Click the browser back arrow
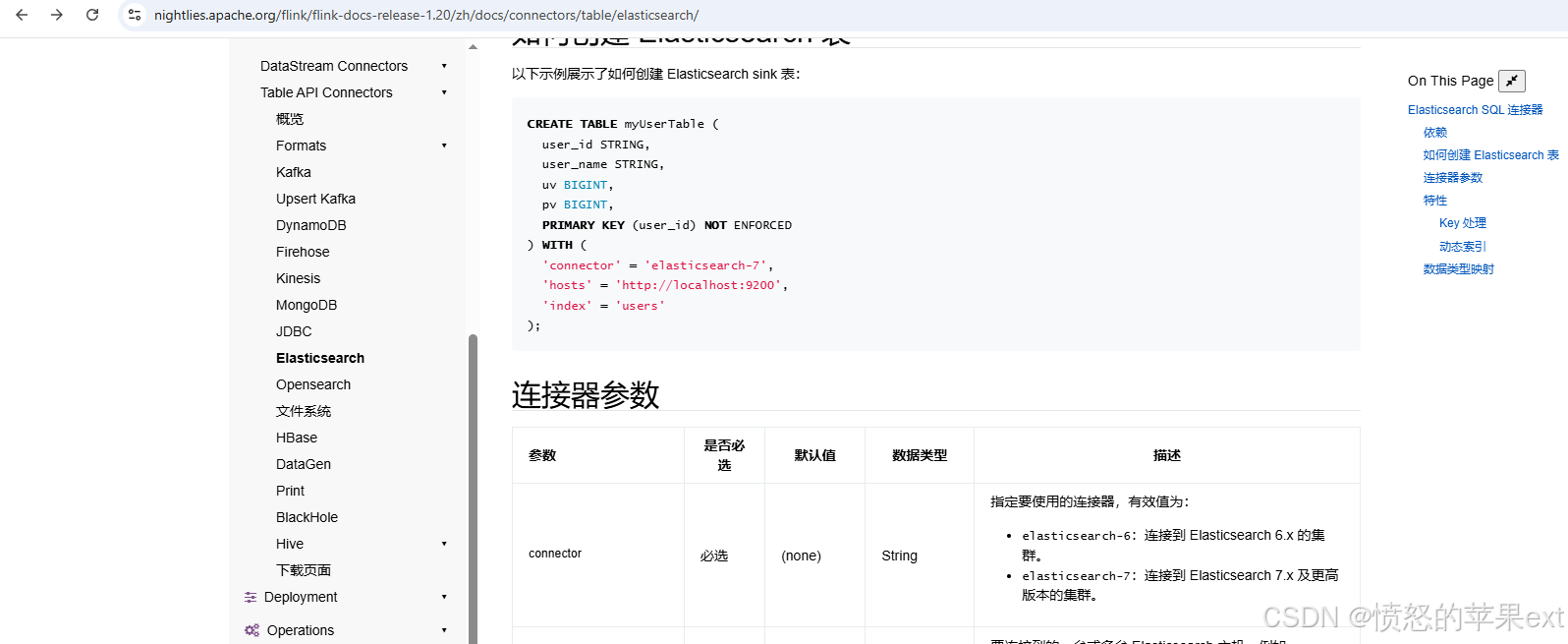This screenshot has width=1568, height=644. tap(22, 15)
